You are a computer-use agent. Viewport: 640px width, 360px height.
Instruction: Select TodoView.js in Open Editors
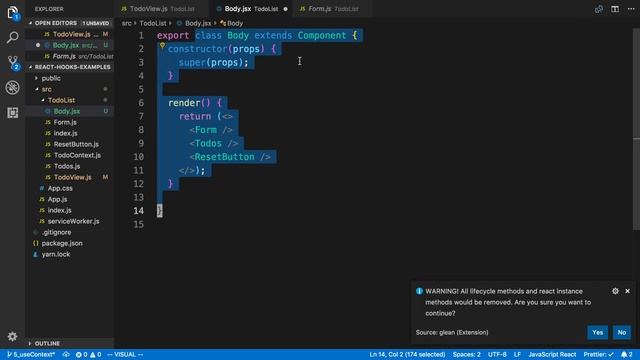coord(70,34)
